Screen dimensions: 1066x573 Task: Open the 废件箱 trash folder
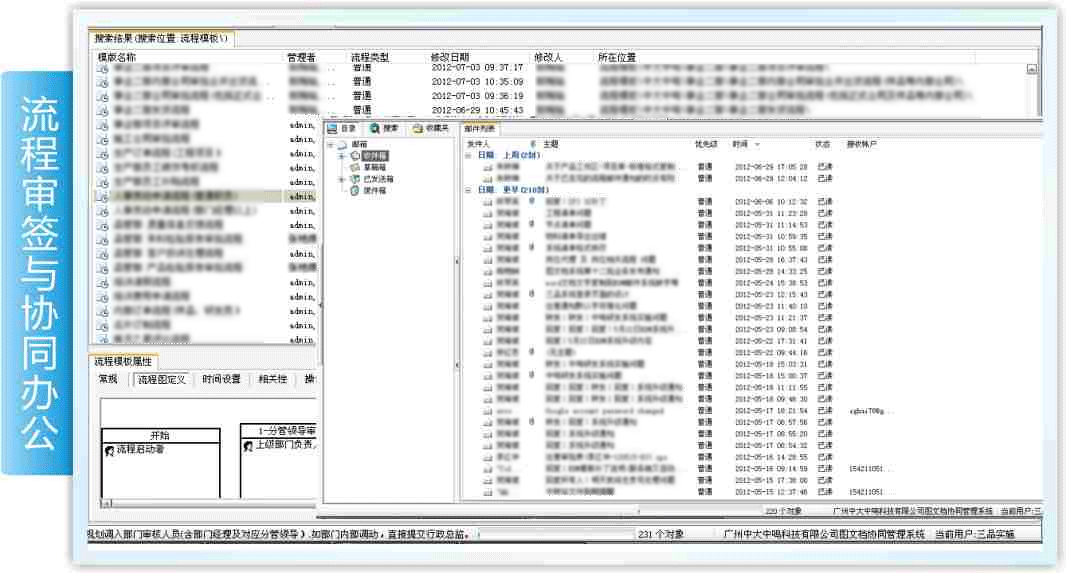pyautogui.click(x=361, y=190)
